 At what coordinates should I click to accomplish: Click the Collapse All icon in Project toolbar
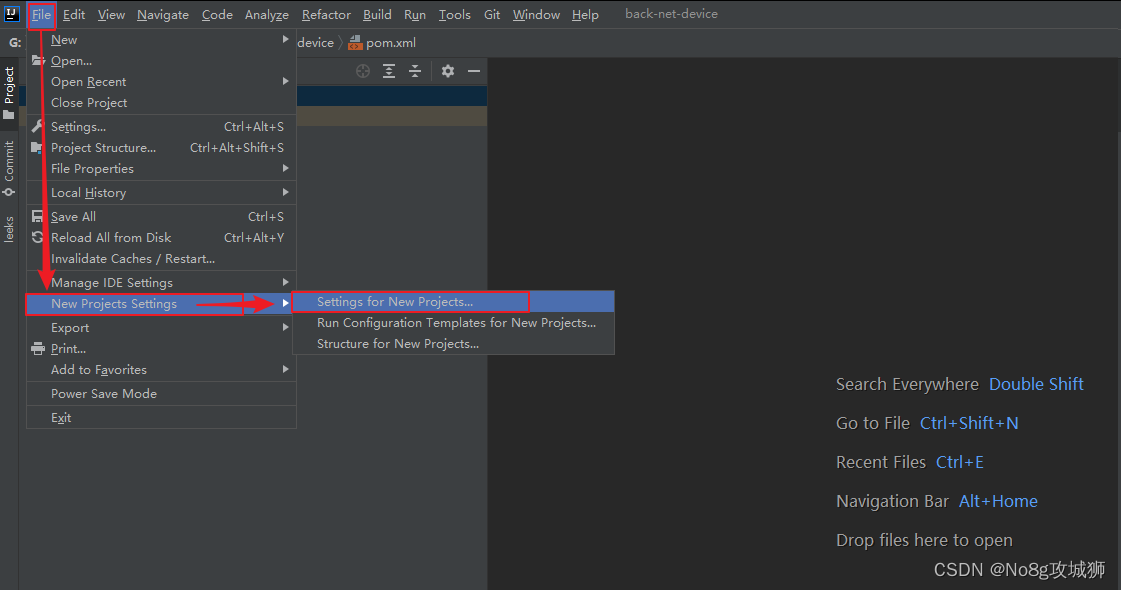coord(414,71)
